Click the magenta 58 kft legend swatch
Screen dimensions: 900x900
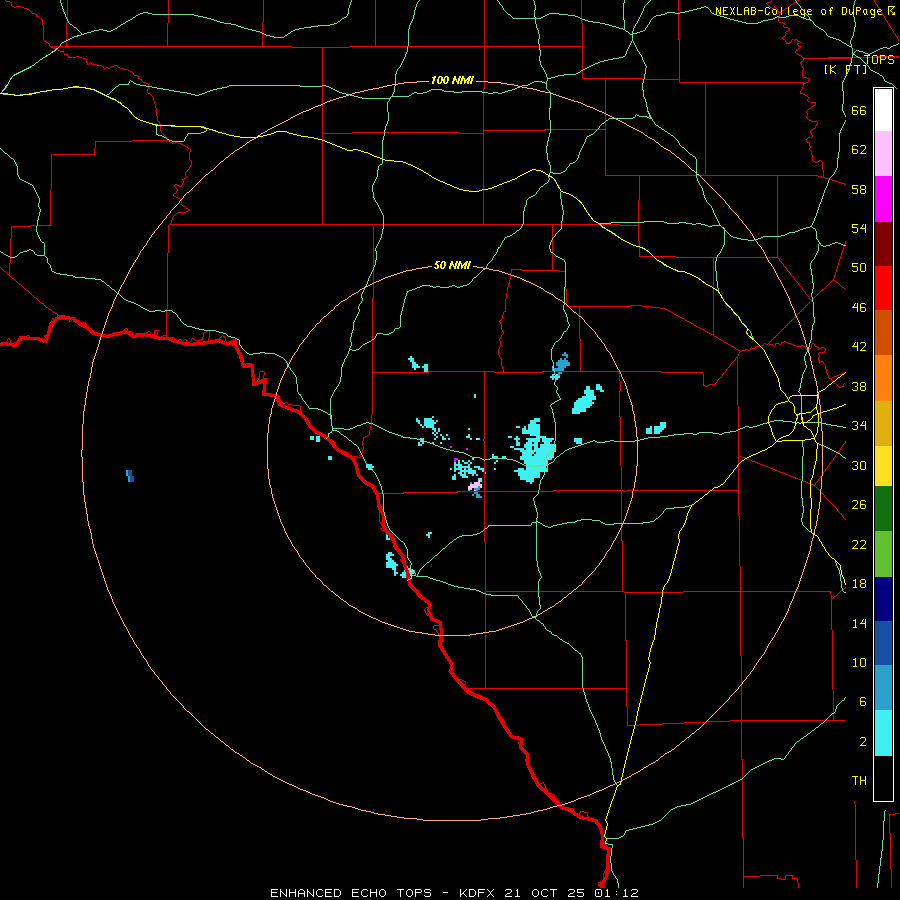point(883,199)
